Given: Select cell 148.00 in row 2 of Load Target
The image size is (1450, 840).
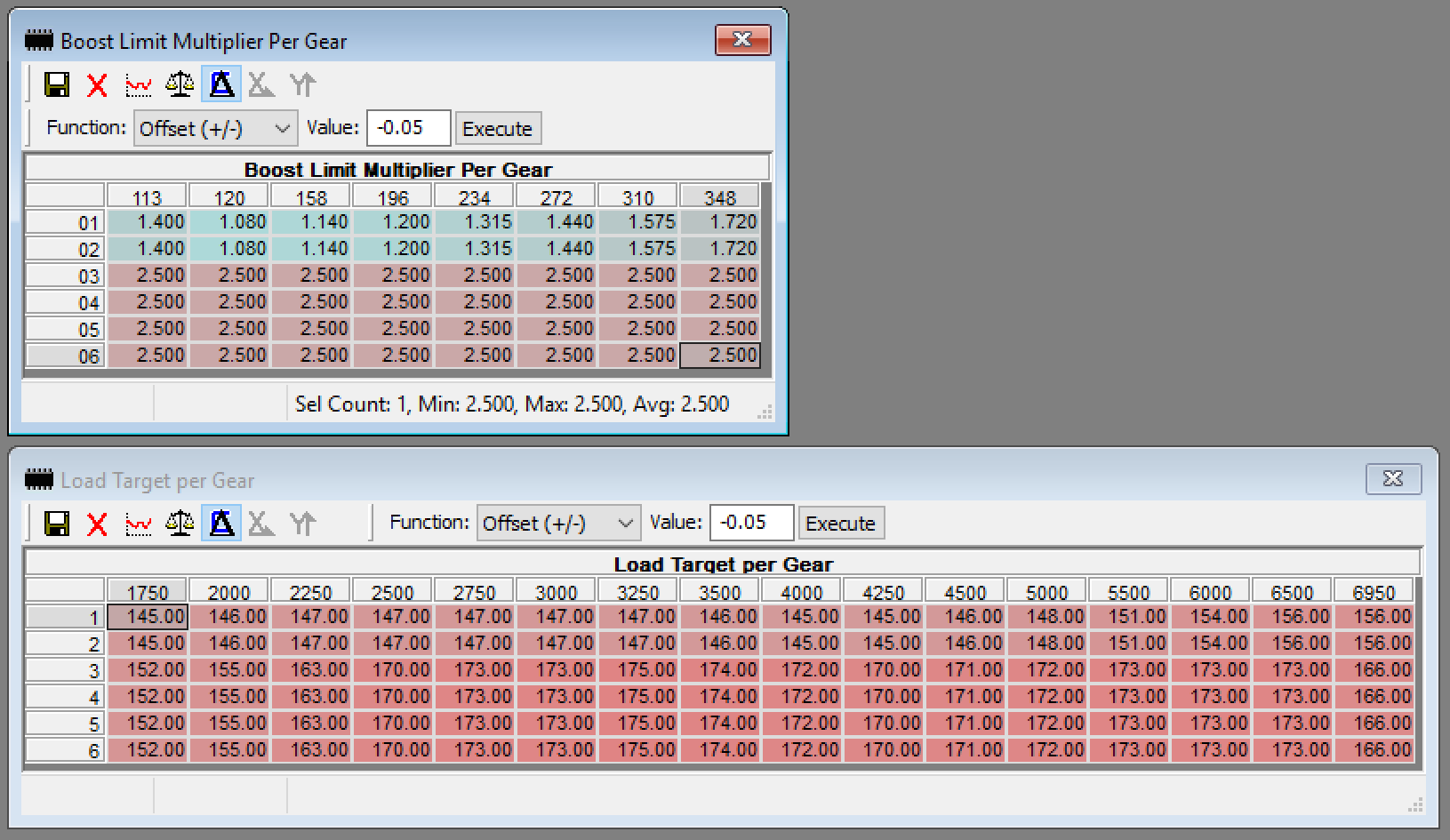Looking at the screenshot, I should coord(1047,644).
